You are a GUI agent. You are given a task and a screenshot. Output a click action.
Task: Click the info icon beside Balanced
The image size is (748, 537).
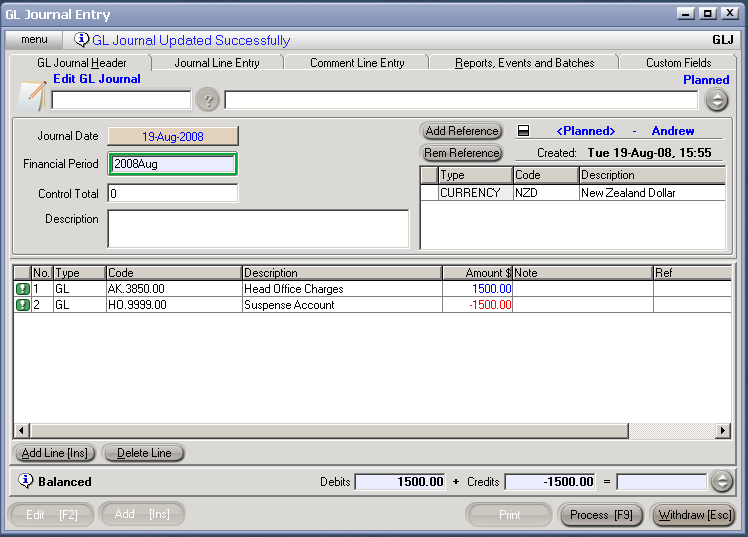25,481
